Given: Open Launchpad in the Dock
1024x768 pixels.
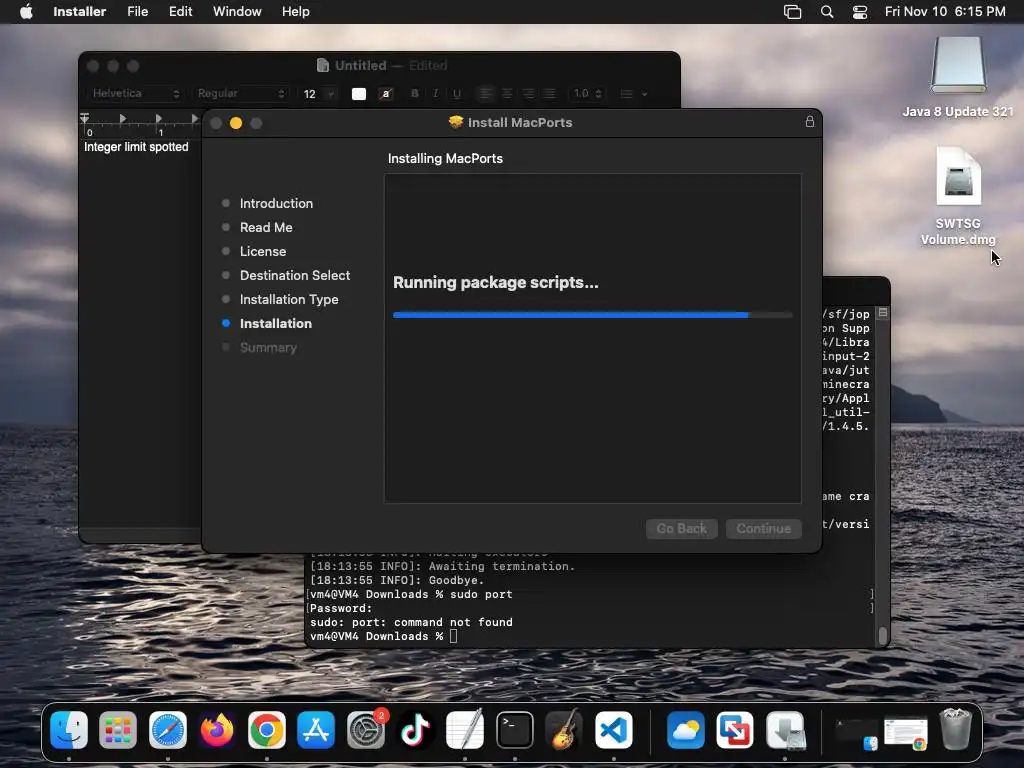Looking at the screenshot, I should coord(118,730).
